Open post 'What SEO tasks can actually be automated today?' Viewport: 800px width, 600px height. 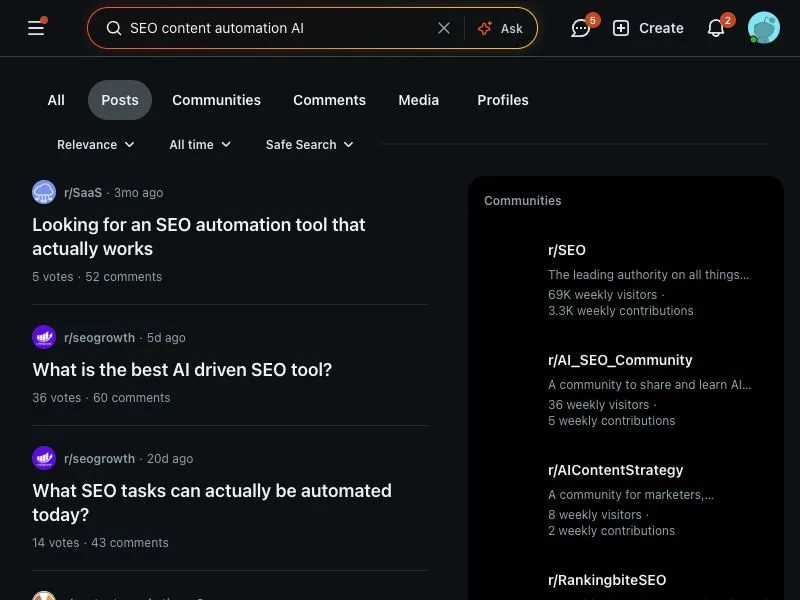coord(212,503)
